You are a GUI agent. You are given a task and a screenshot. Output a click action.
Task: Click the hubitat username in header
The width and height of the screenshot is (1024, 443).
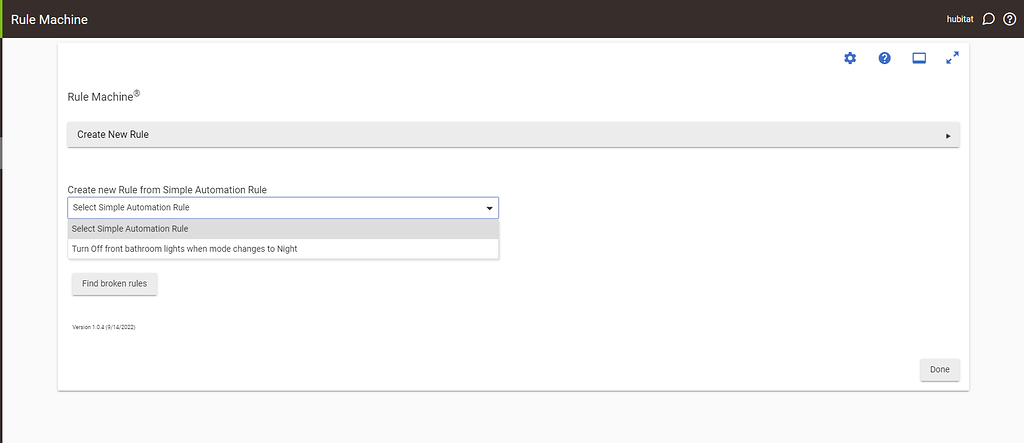coord(960,20)
